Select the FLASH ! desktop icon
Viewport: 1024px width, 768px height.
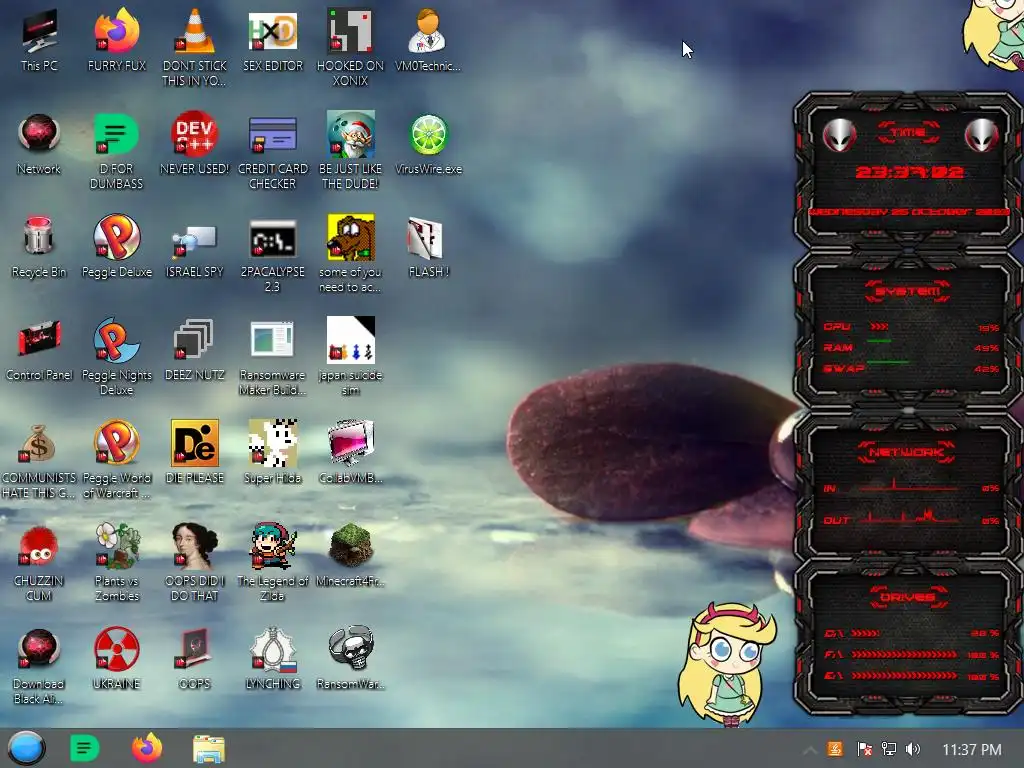pos(428,246)
